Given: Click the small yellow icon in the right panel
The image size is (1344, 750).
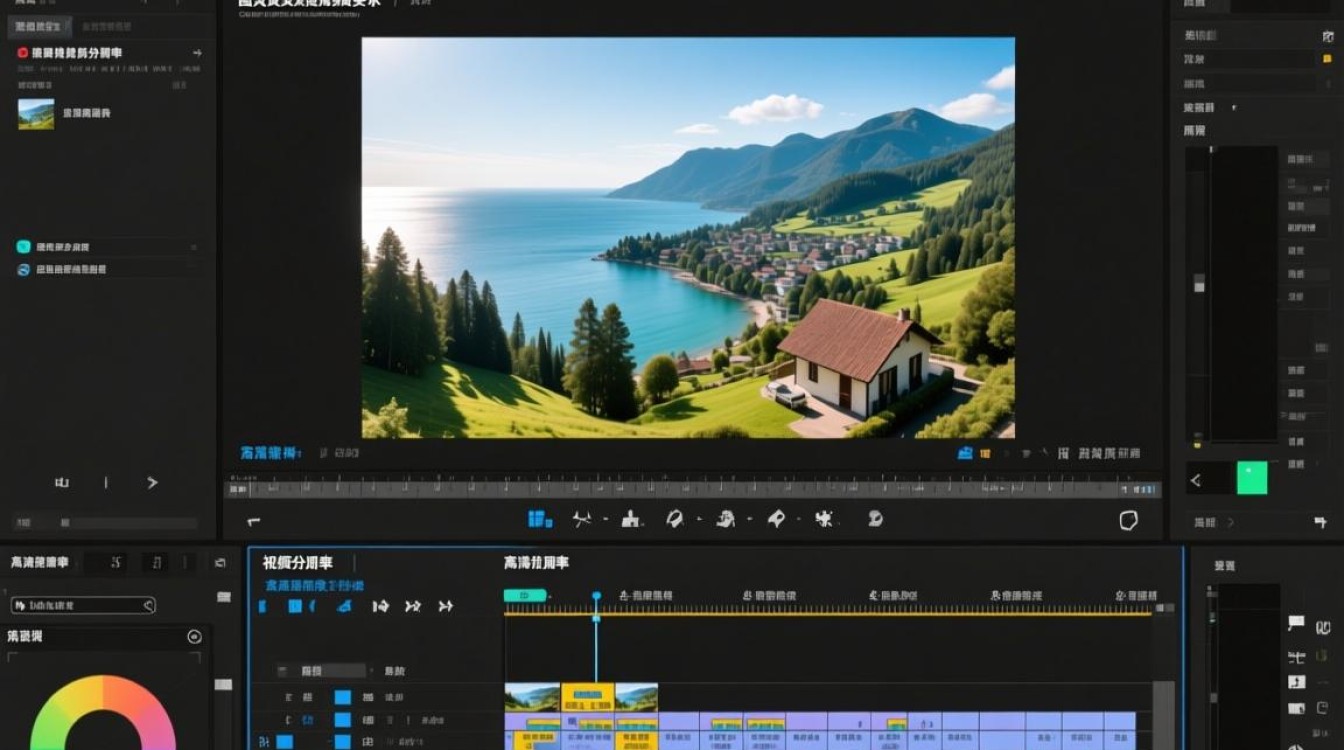Looking at the screenshot, I should 1327,59.
